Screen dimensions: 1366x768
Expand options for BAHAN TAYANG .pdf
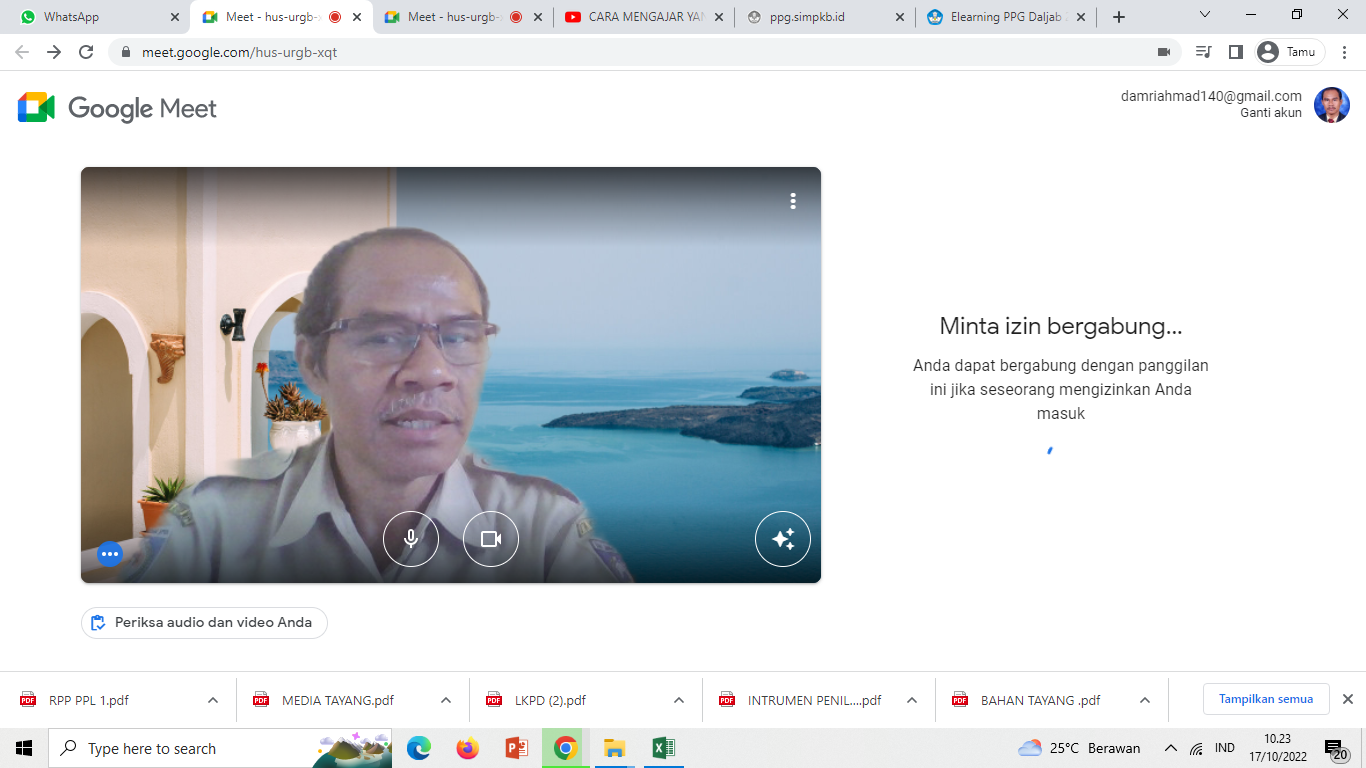point(1145,700)
